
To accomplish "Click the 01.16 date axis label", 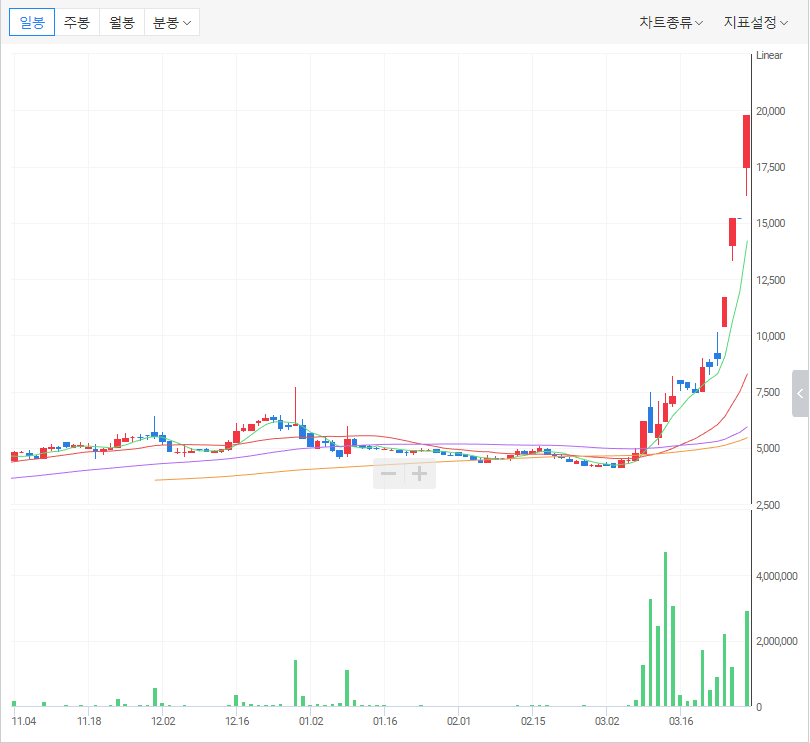I will coord(385,721).
